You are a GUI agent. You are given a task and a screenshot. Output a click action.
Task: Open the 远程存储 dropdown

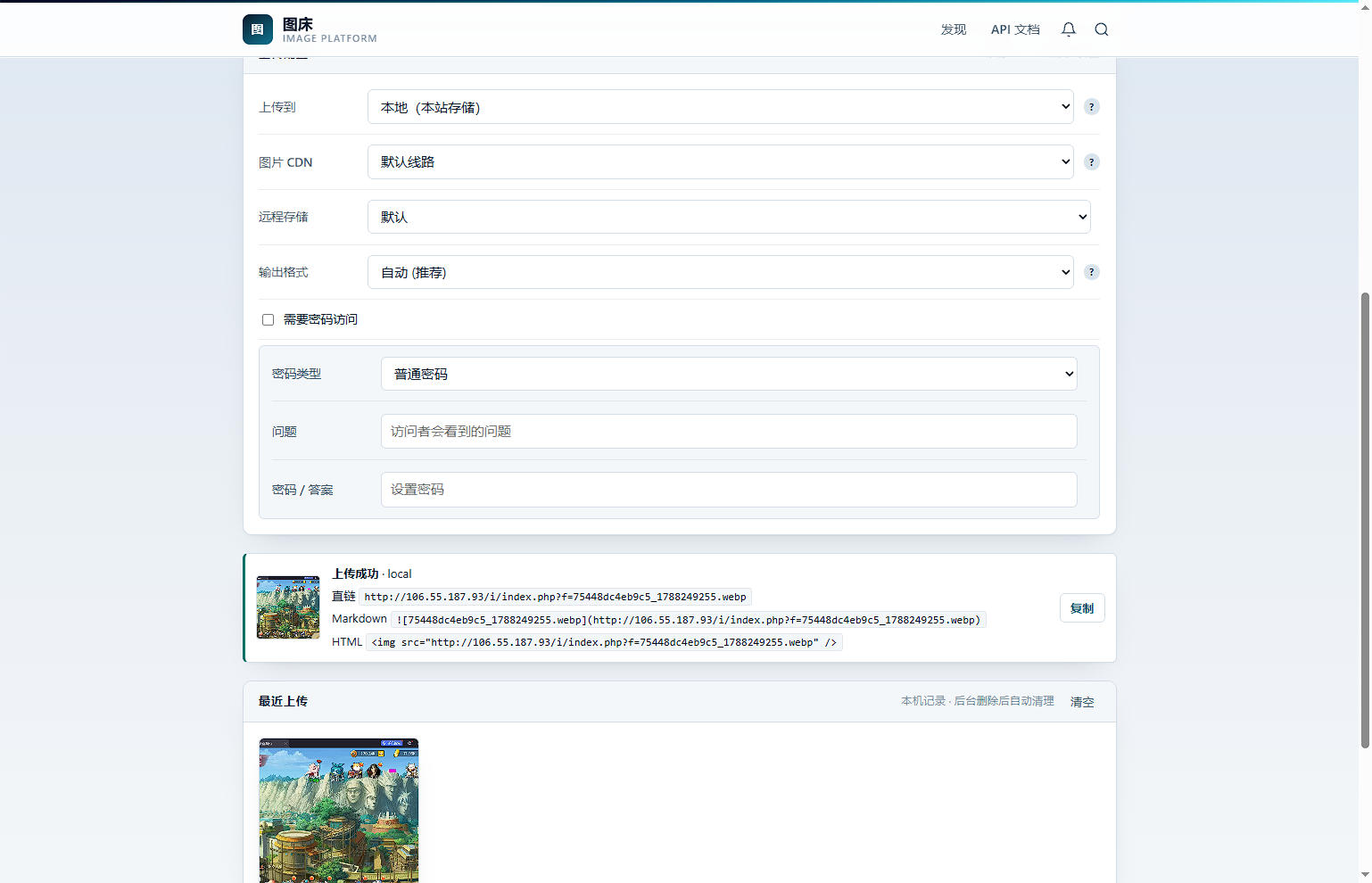(729, 217)
